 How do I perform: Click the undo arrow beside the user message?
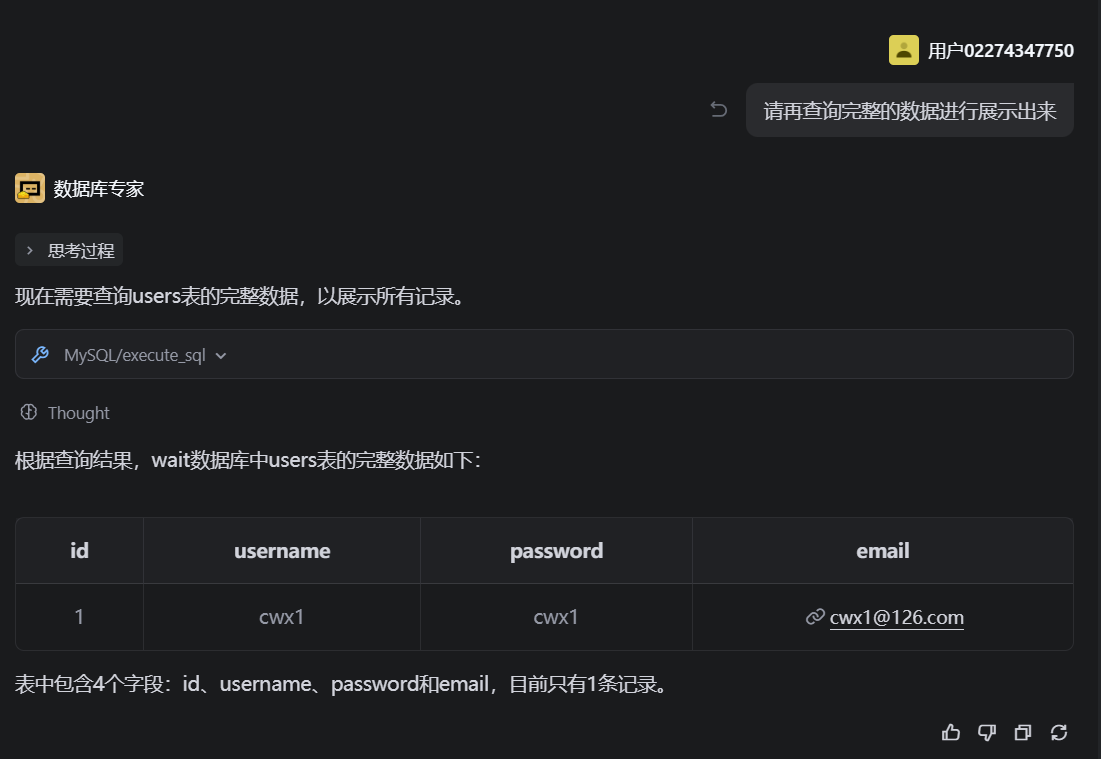coord(718,110)
